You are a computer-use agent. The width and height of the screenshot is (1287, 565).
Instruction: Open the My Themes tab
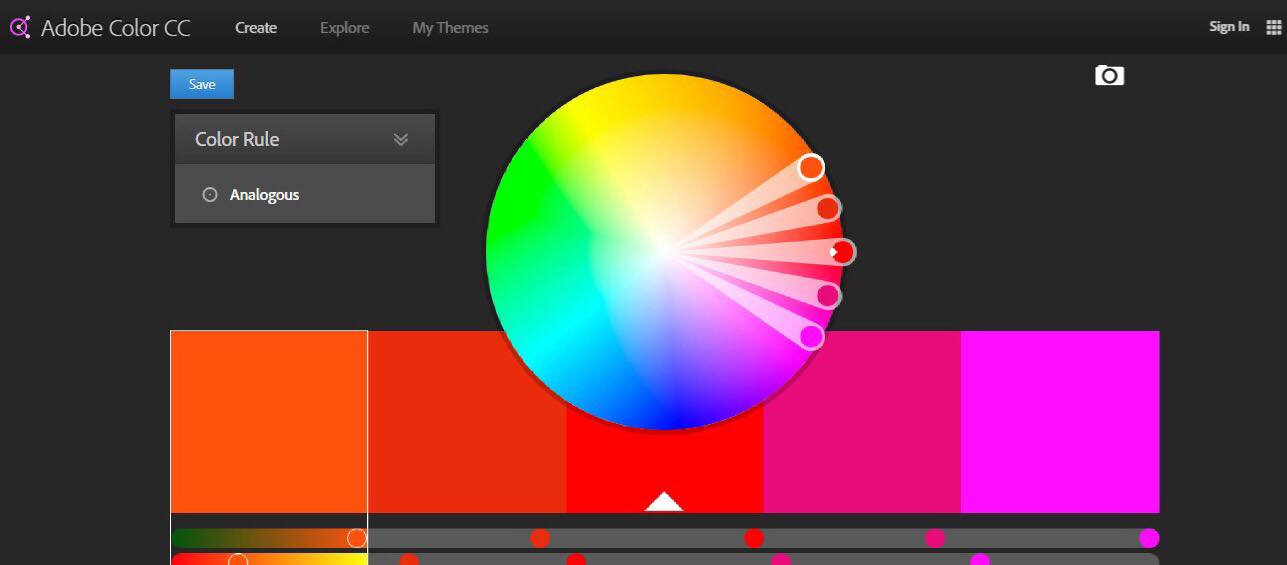click(450, 27)
